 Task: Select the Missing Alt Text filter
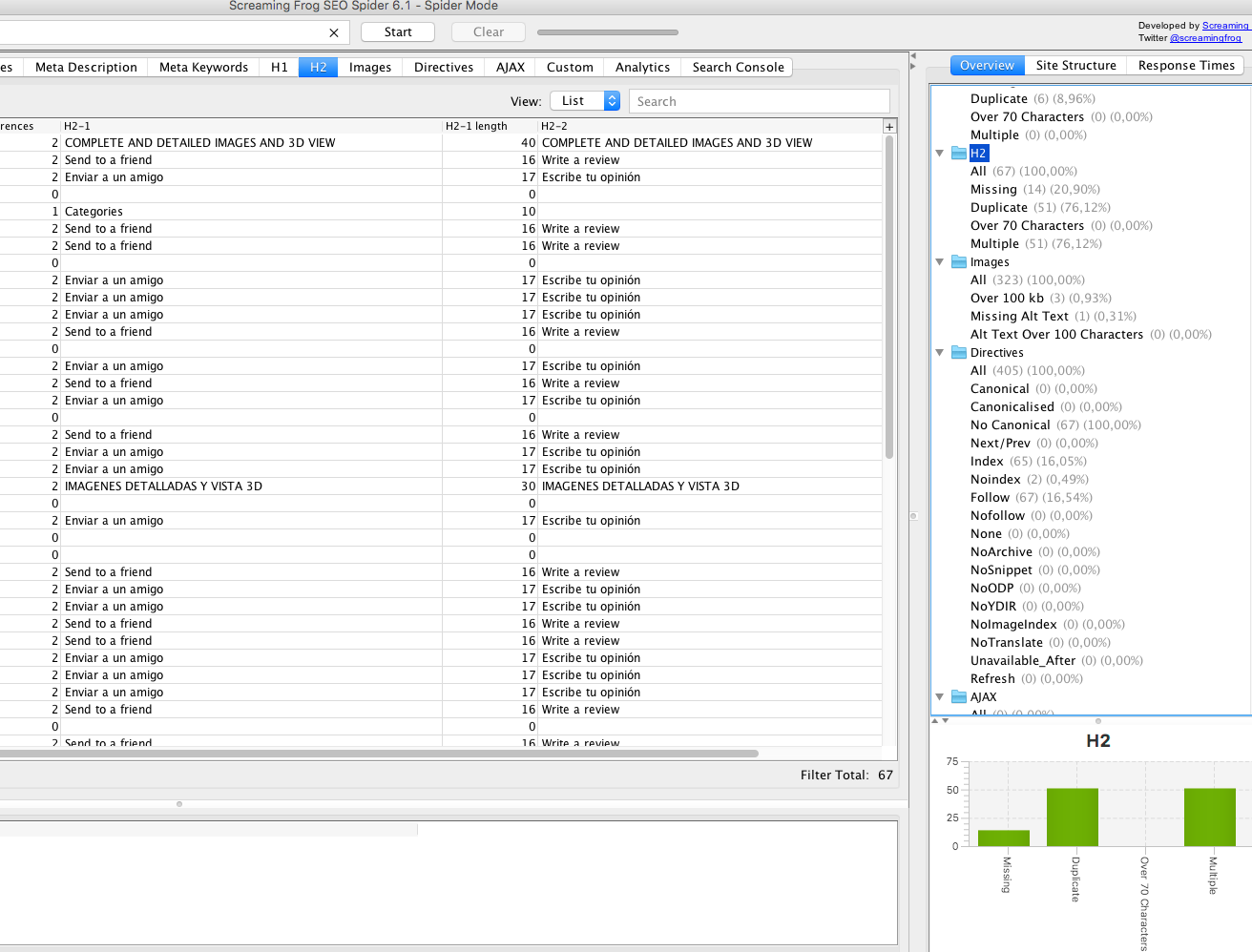(1053, 317)
